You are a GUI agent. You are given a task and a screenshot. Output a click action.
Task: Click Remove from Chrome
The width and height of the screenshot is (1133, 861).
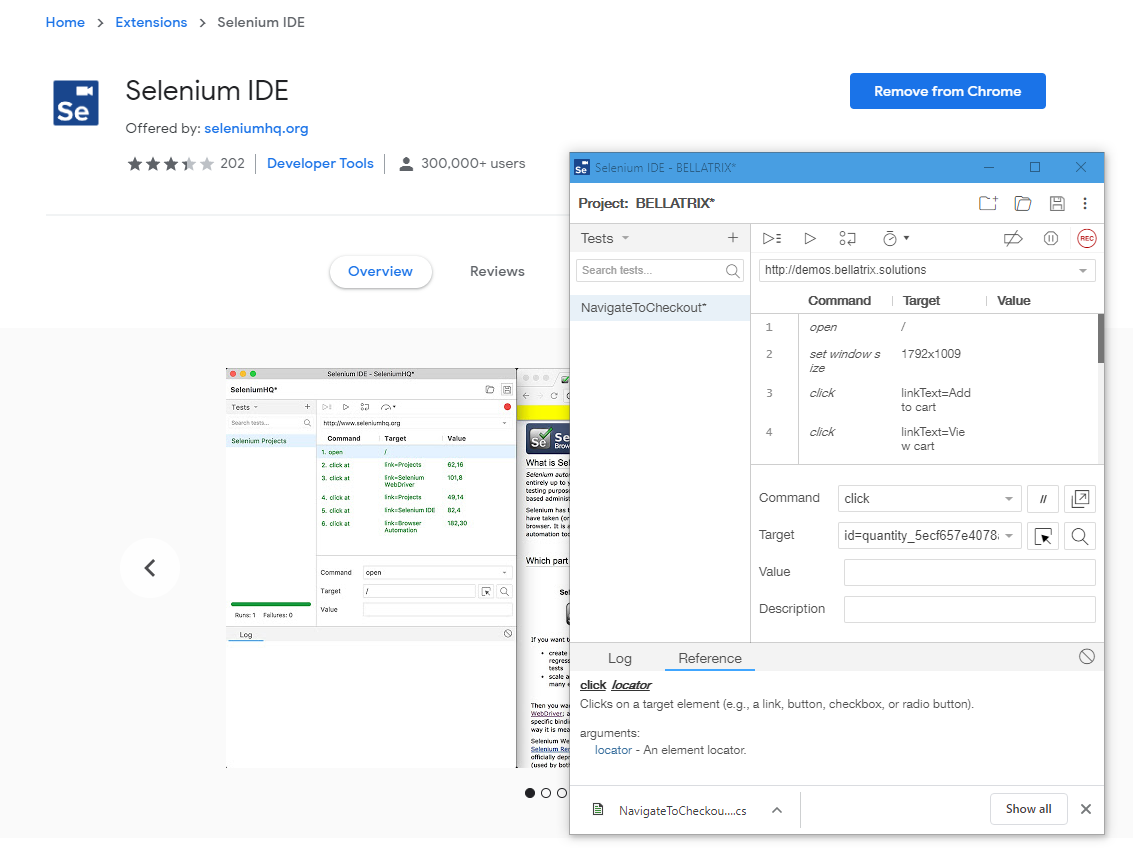pos(947,91)
